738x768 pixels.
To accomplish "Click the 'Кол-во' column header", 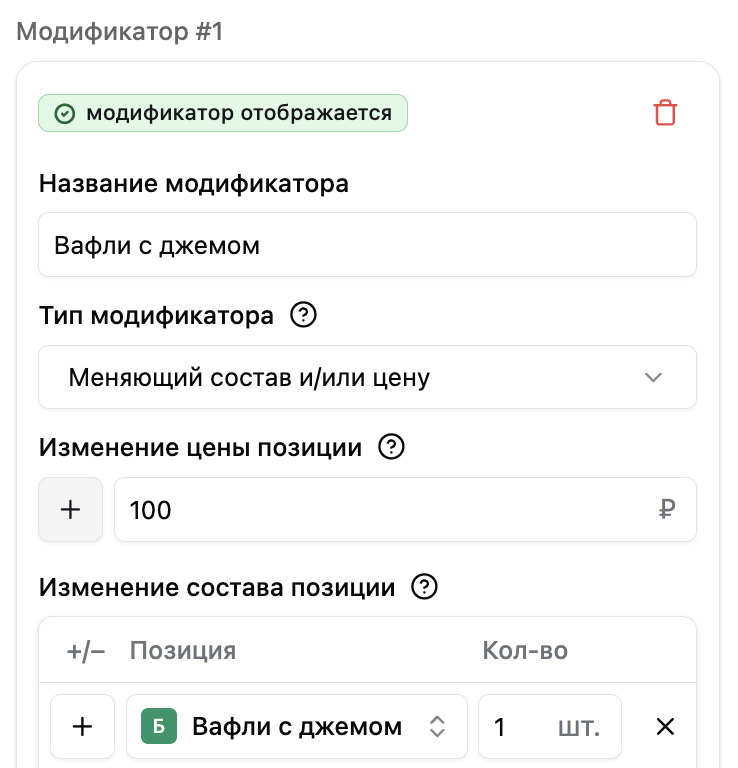I will tap(525, 650).
